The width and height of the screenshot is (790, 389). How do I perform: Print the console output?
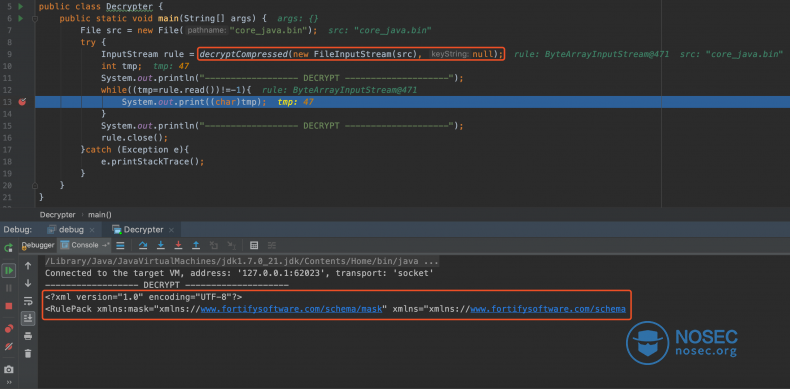(x=28, y=336)
